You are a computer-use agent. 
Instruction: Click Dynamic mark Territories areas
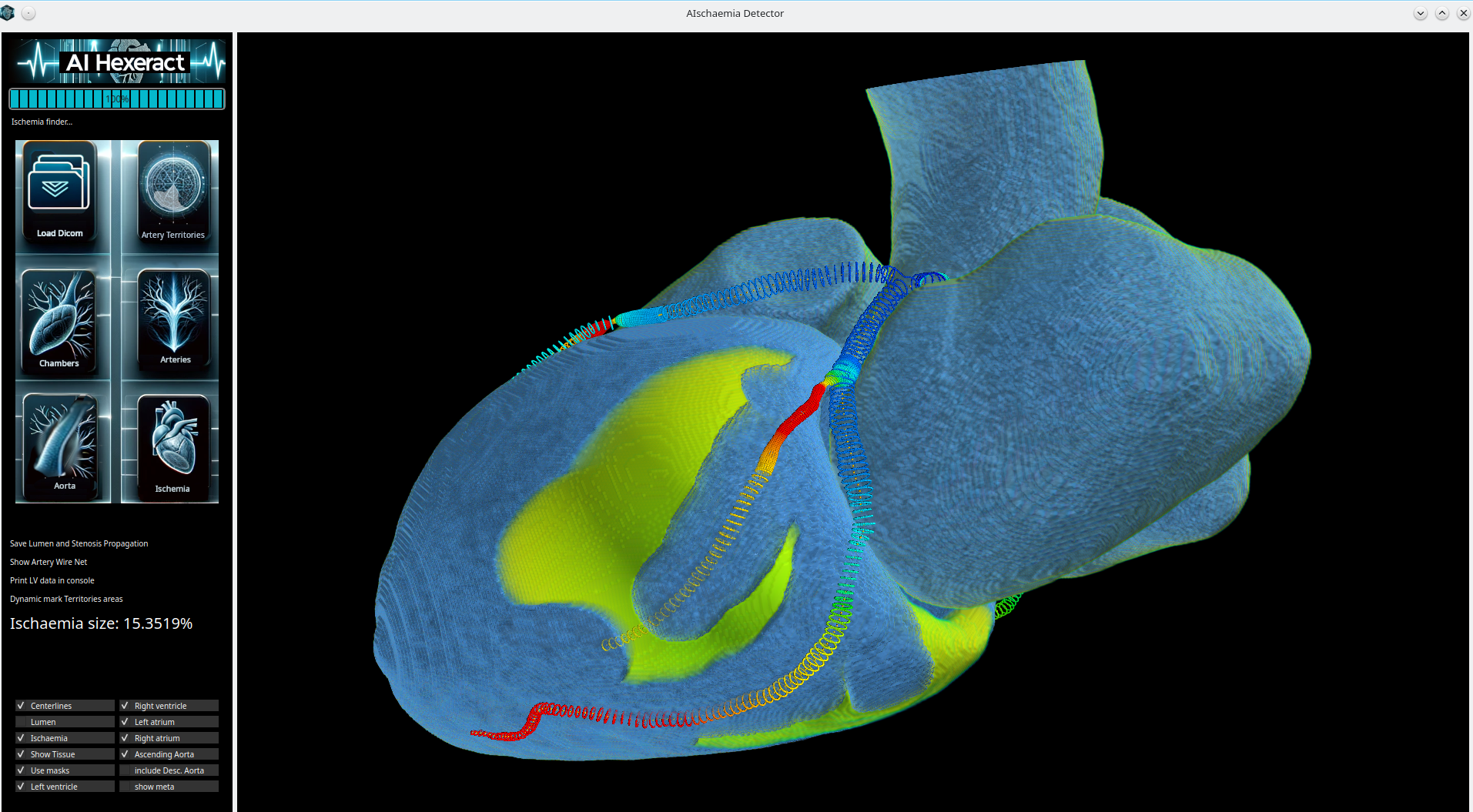(66, 599)
